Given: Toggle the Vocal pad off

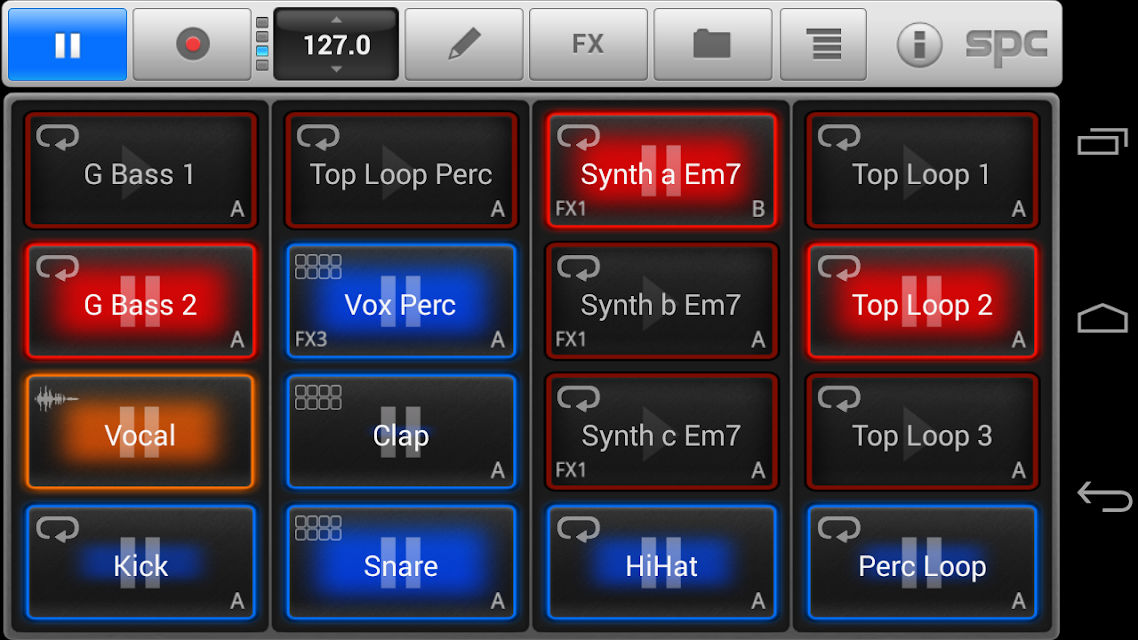Looking at the screenshot, I should pyautogui.click(x=141, y=432).
